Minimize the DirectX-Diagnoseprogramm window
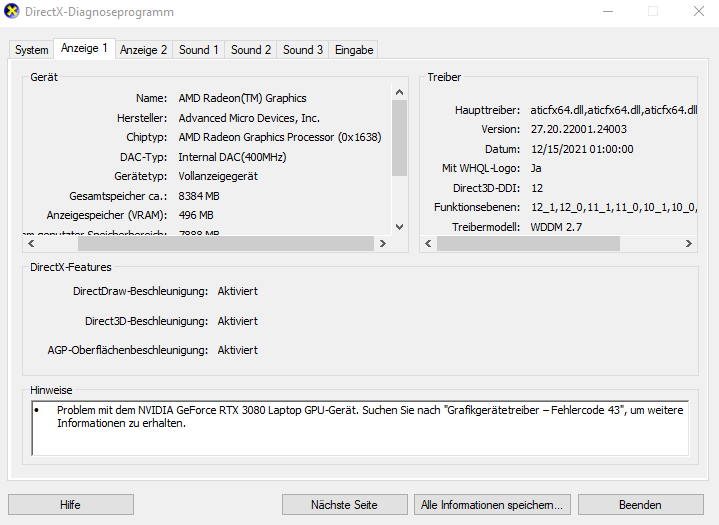This screenshot has height=525, width=719. pyautogui.click(x=608, y=11)
